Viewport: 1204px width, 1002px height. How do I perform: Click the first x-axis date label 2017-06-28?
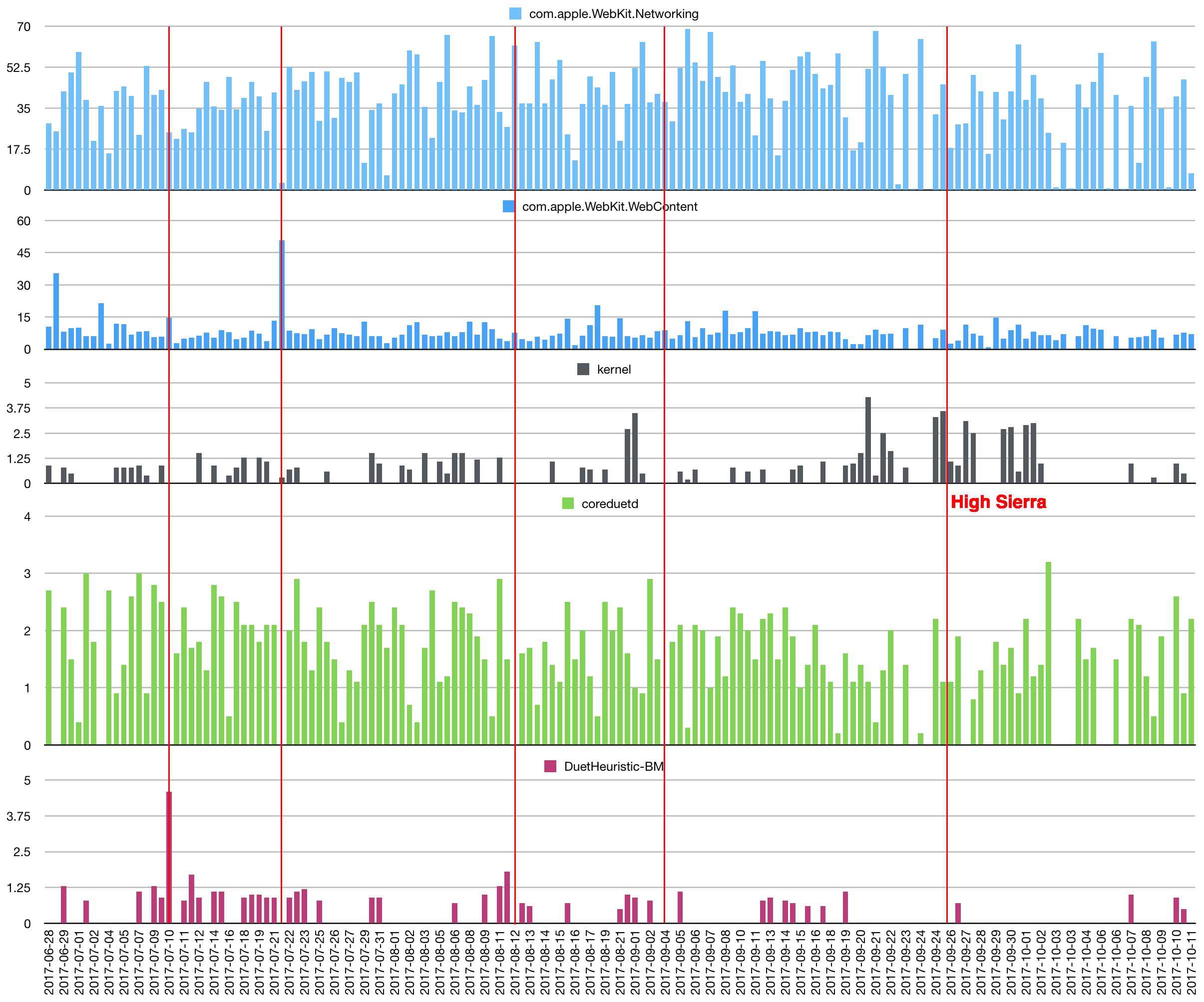coord(49,963)
